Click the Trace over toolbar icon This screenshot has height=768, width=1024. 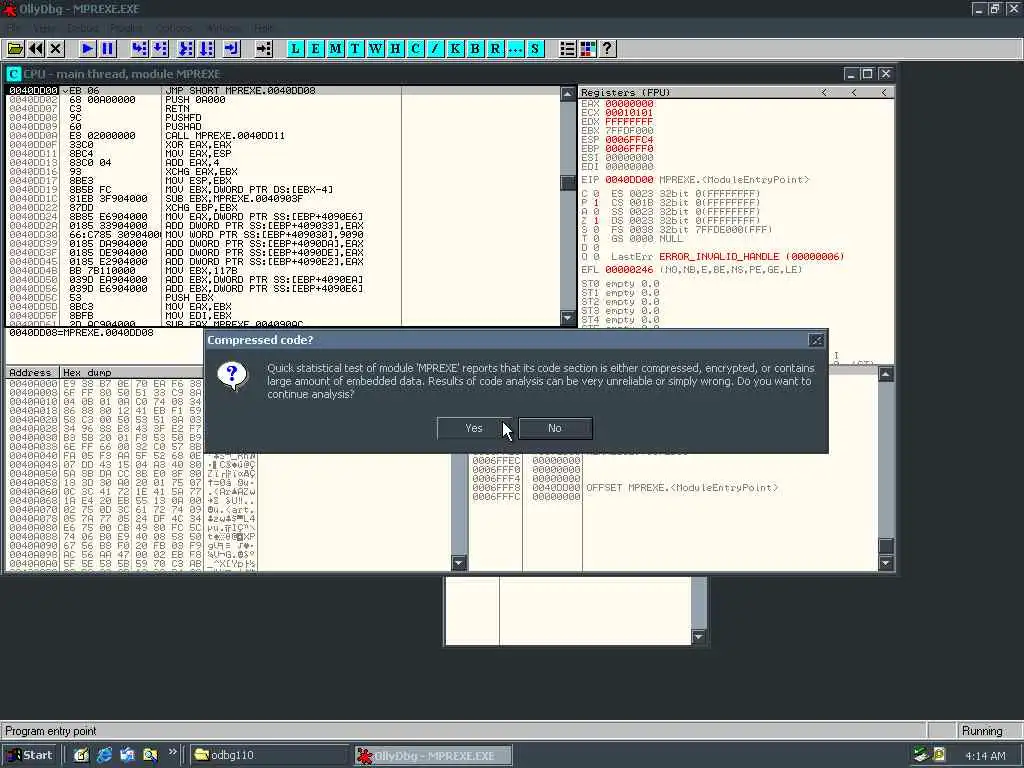coord(206,49)
